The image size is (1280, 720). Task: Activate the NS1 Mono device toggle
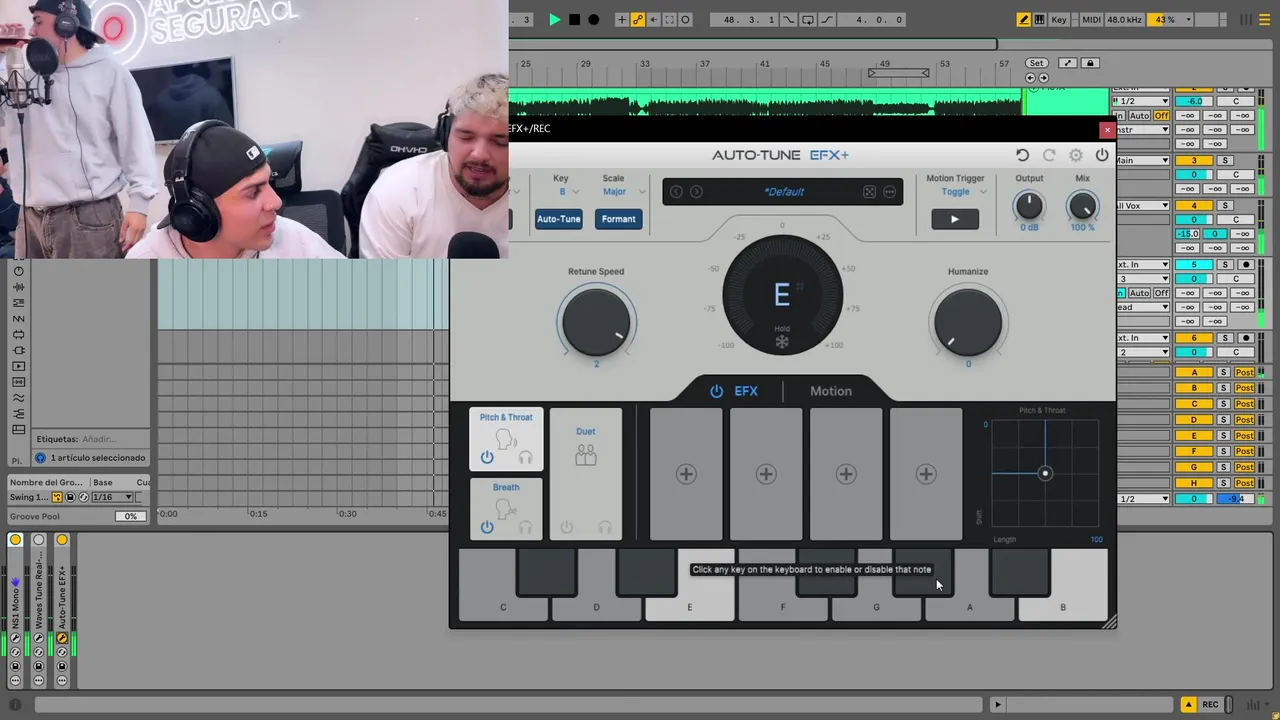(x=15, y=540)
